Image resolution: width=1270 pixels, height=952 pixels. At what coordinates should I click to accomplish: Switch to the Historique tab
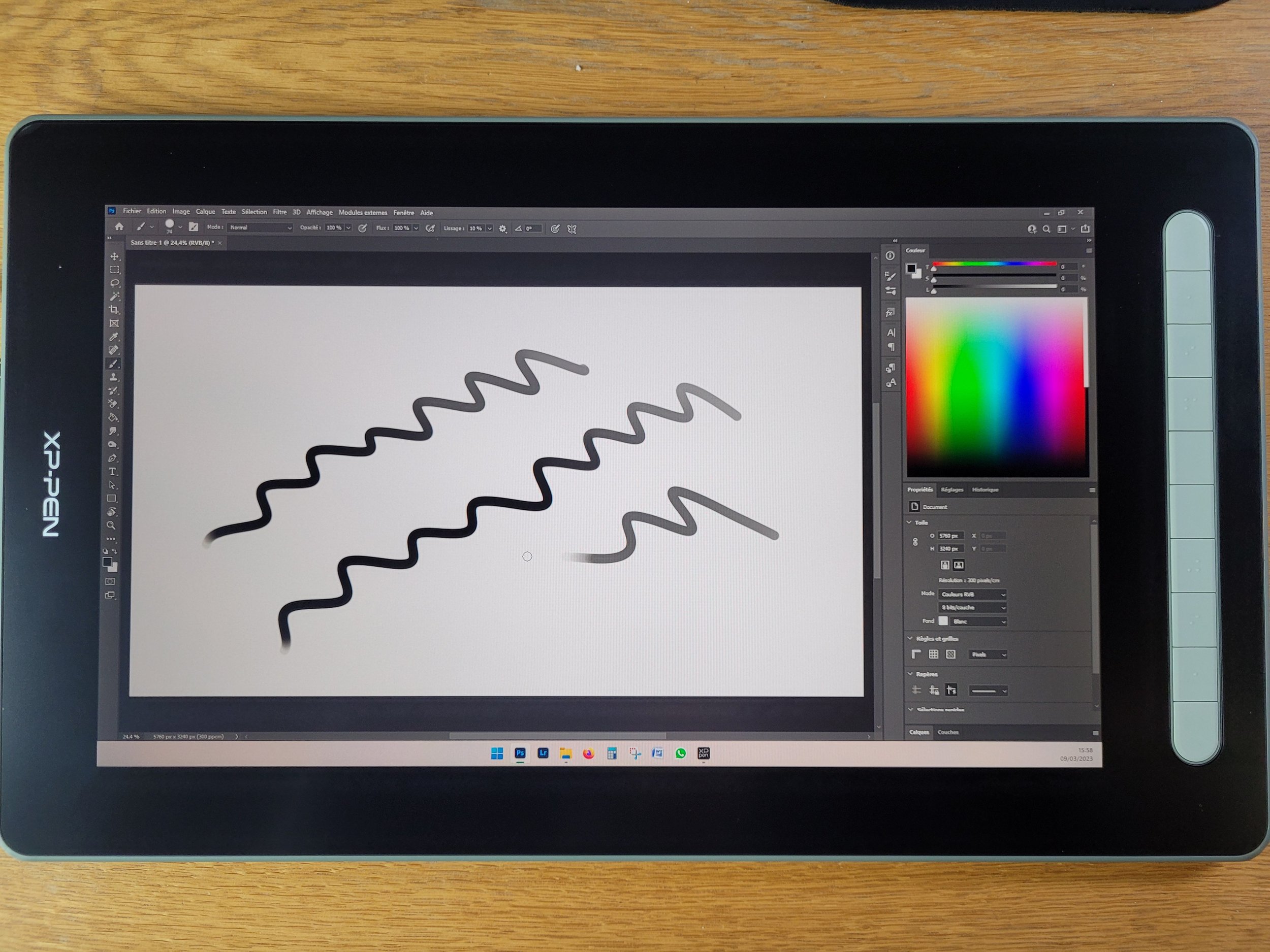click(x=985, y=489)
